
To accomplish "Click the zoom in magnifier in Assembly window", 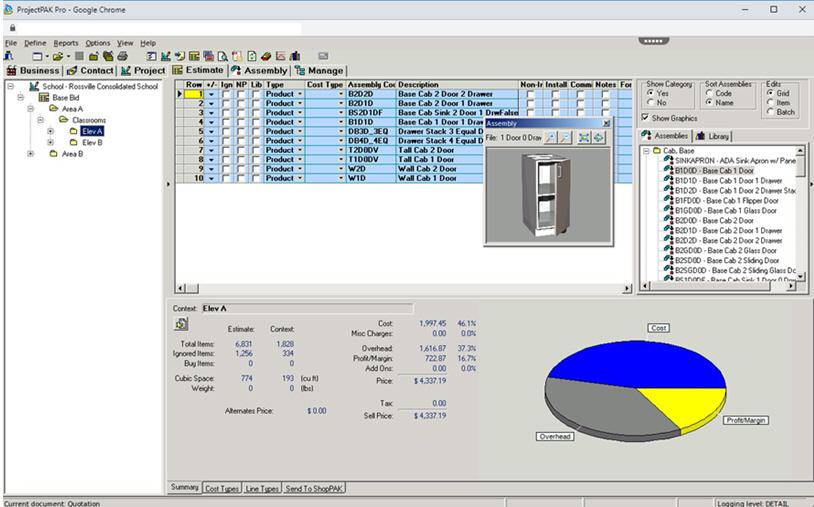I will point(550,138).
